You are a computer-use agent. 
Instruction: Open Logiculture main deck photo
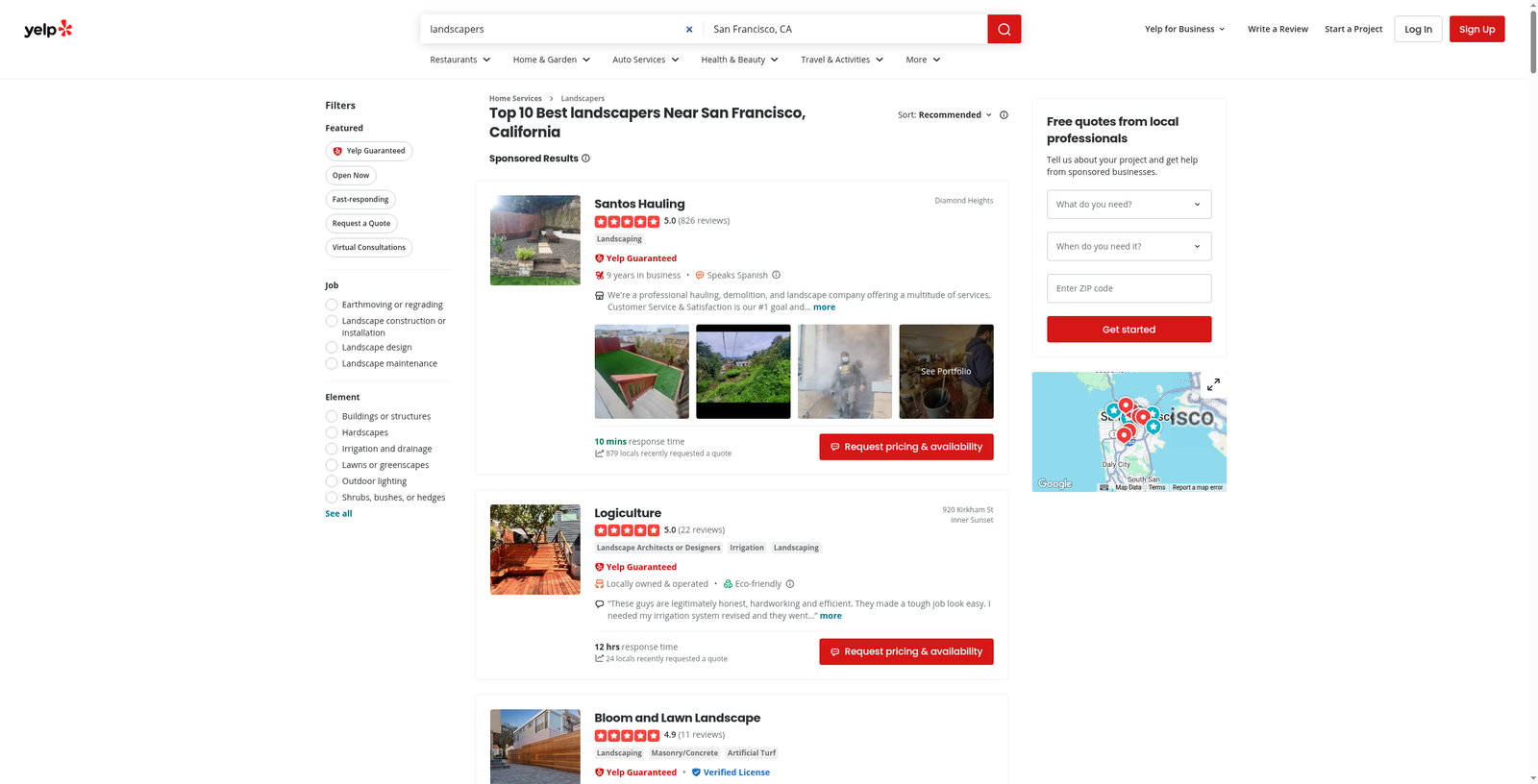coord(534,550)
